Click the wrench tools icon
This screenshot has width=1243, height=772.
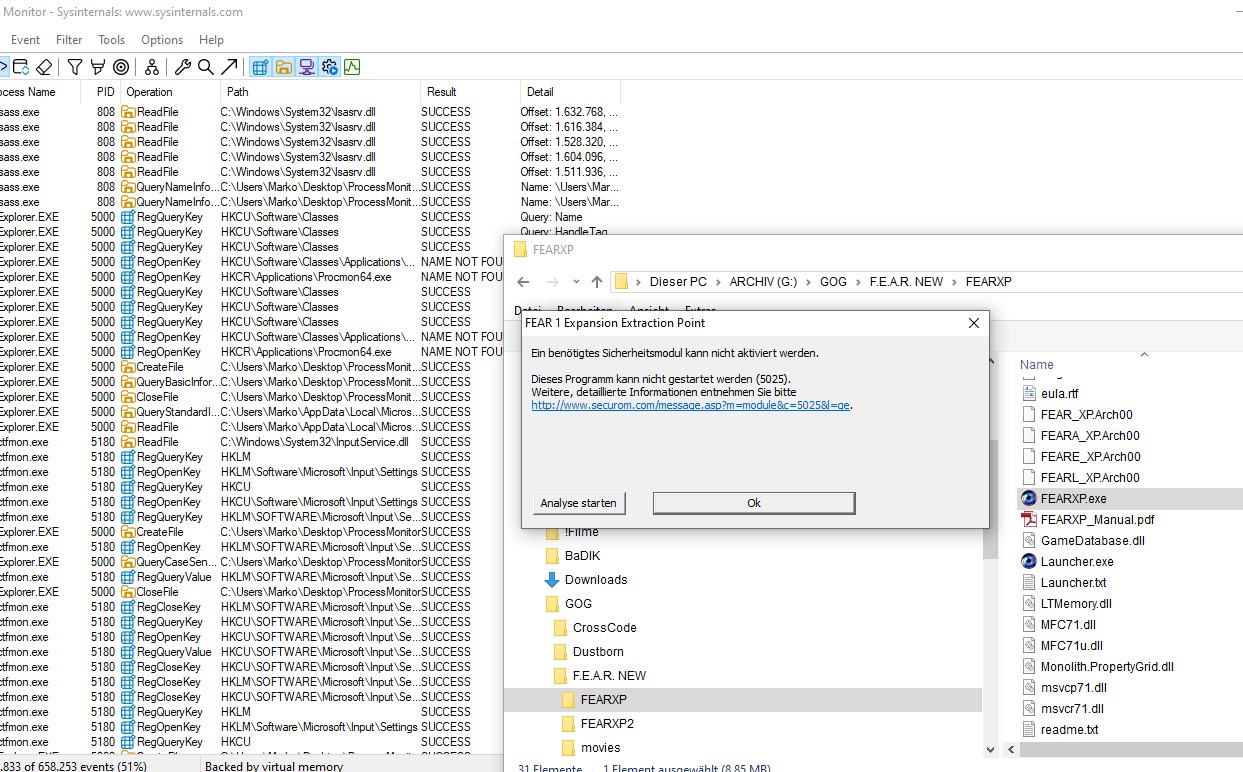click(183, 67)
